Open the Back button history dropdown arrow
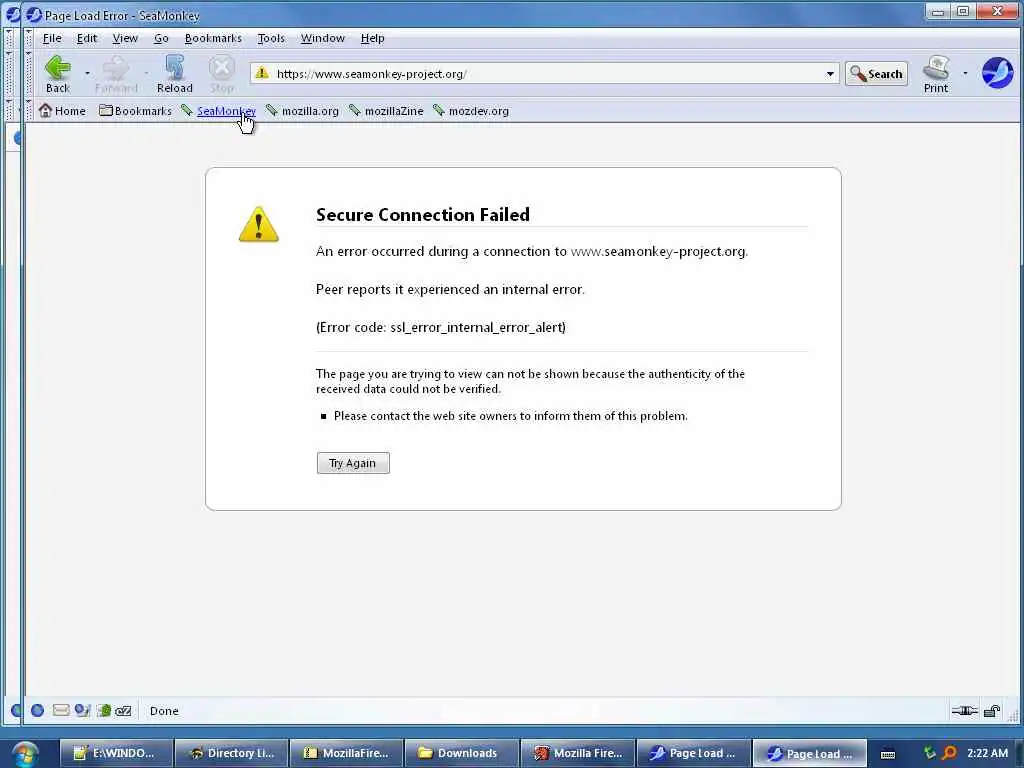 coord(87,73)
